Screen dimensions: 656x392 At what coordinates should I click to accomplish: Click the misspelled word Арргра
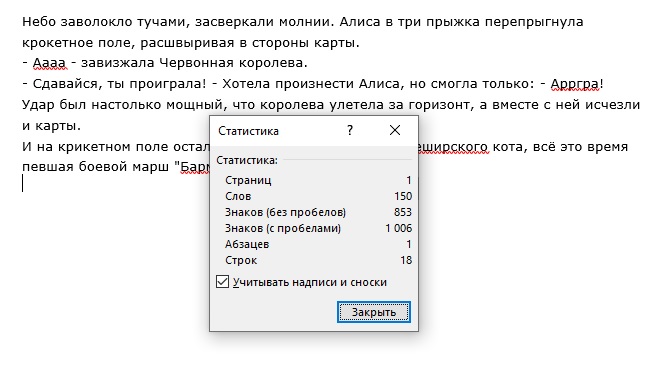[574, 84]
